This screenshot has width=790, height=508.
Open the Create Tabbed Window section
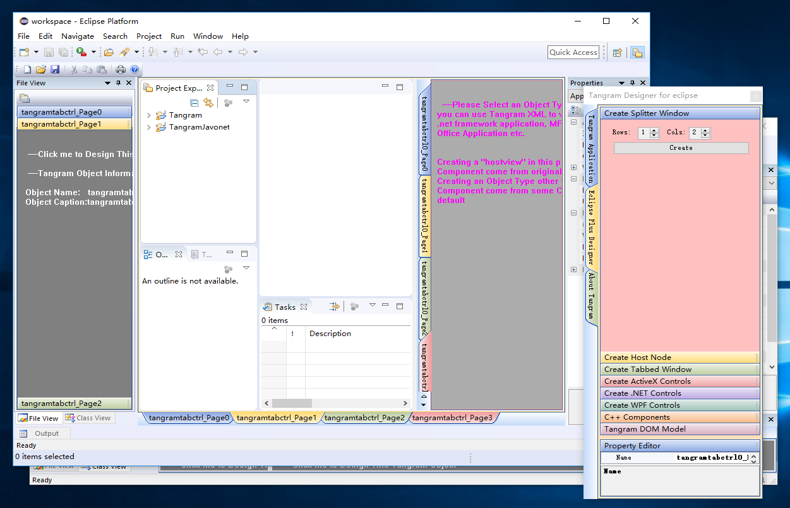[x=680, y=369]
